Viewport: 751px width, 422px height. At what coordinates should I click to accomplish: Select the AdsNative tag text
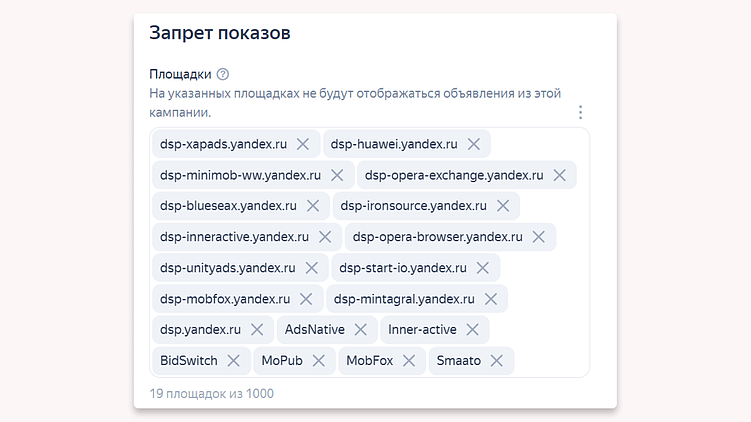(x=315, y=330)
